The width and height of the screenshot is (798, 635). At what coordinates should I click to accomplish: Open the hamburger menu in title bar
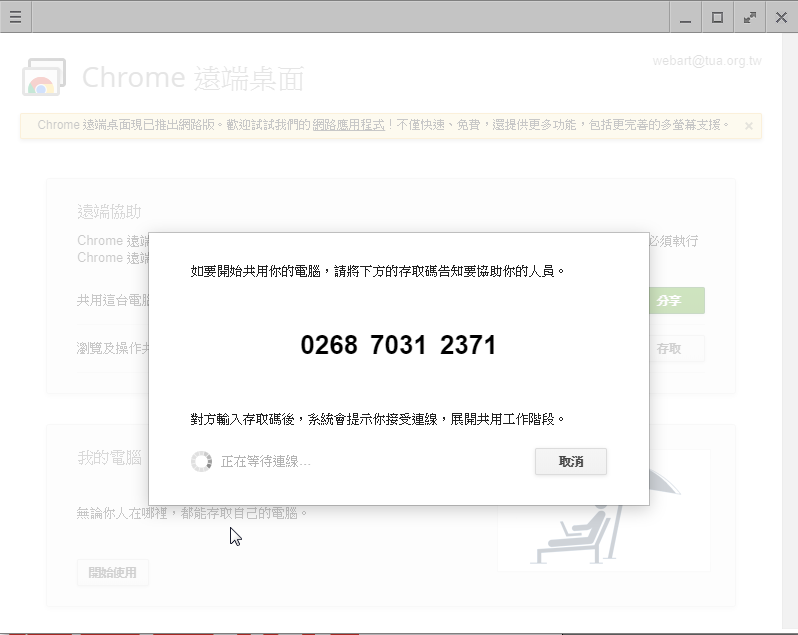tap(15, 17)
